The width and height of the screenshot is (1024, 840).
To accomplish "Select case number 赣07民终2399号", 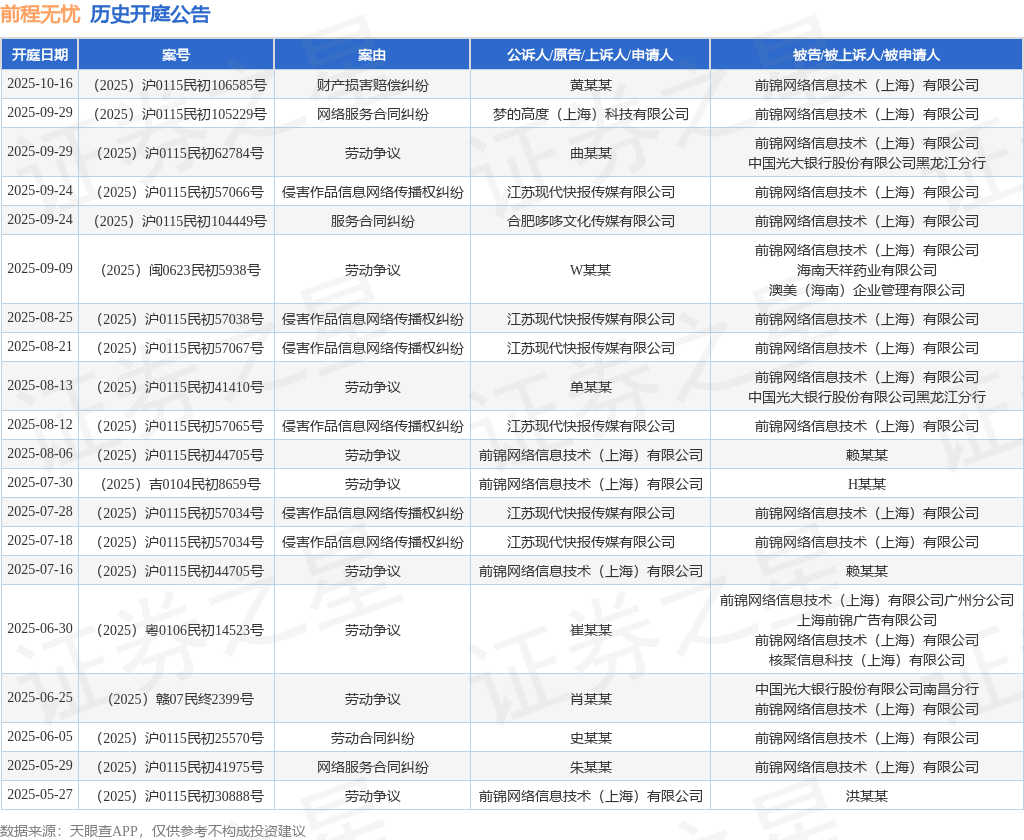I will [x=180, y=699].
